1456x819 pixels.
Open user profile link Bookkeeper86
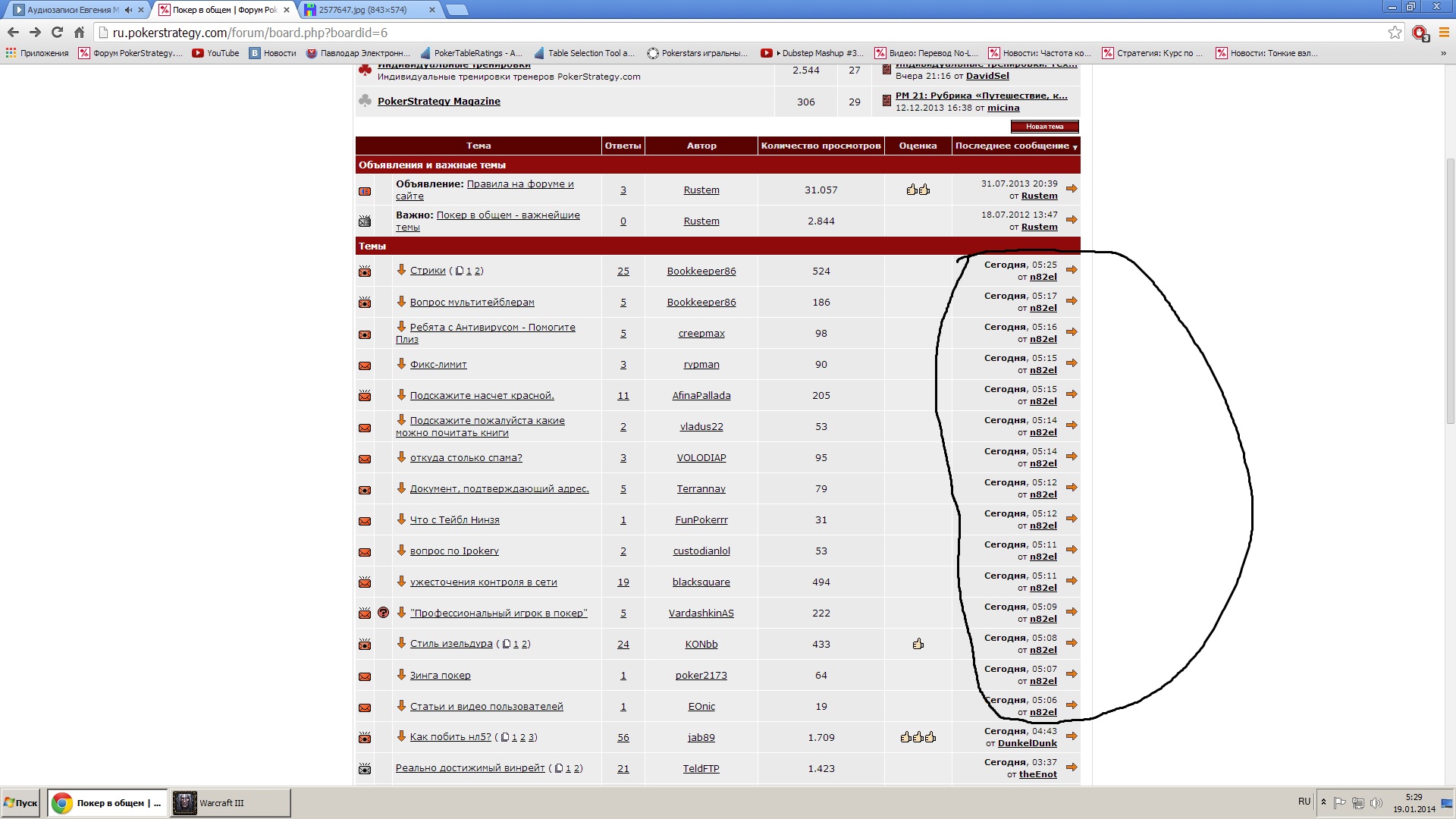701,271
